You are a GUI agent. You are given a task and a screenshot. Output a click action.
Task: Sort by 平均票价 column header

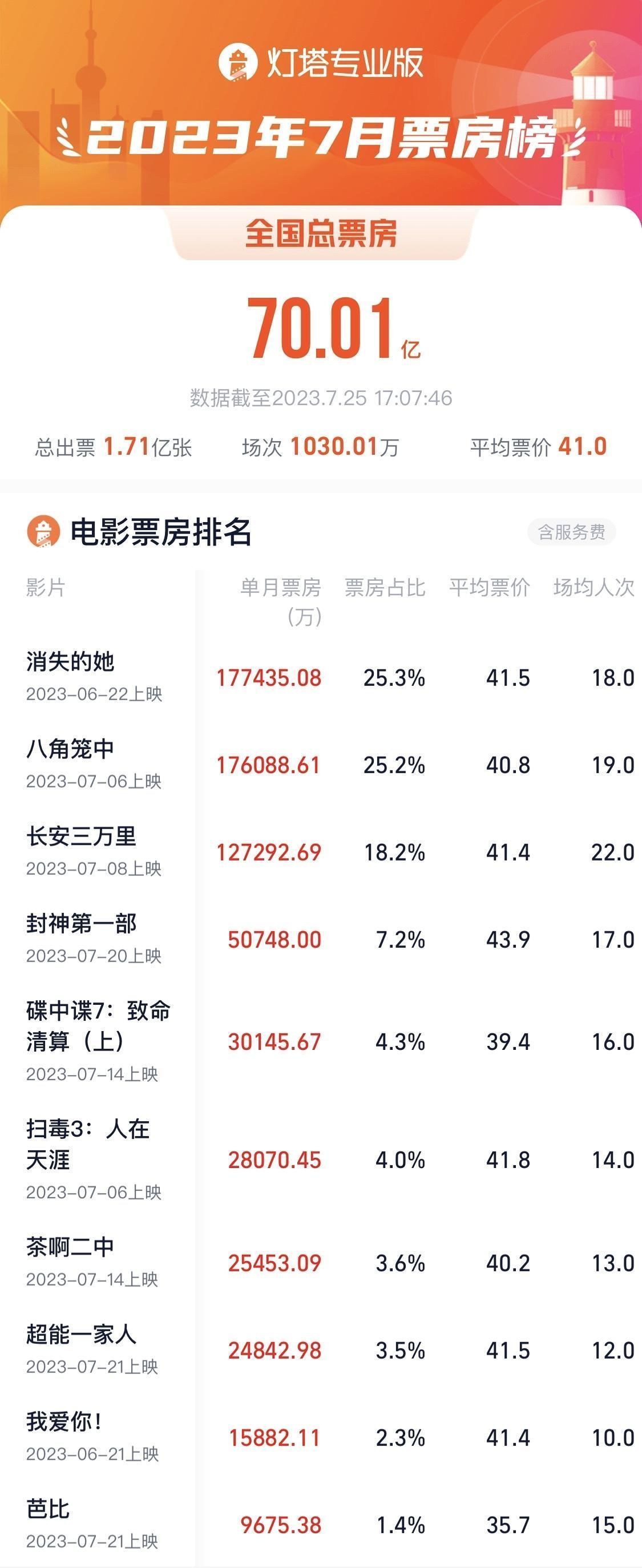tap(490, 587)
